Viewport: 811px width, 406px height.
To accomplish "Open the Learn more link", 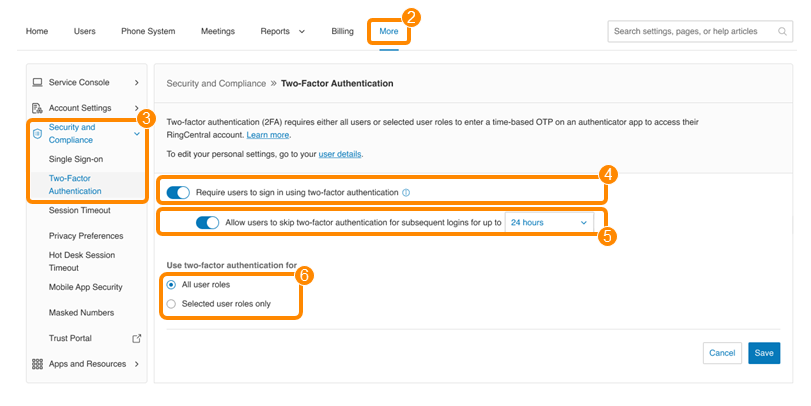I will 268,135.
